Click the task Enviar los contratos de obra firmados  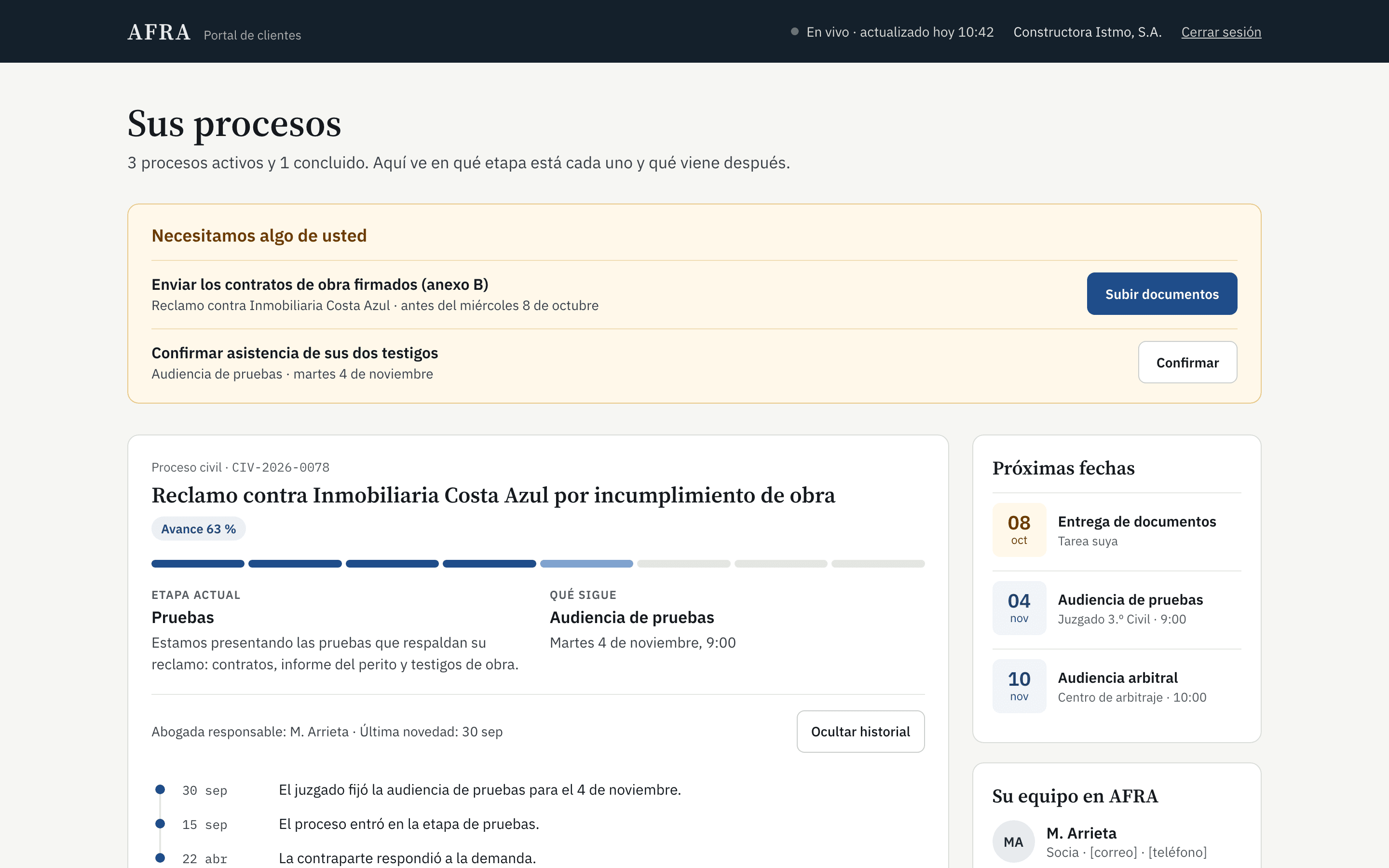tap(320, 284)
